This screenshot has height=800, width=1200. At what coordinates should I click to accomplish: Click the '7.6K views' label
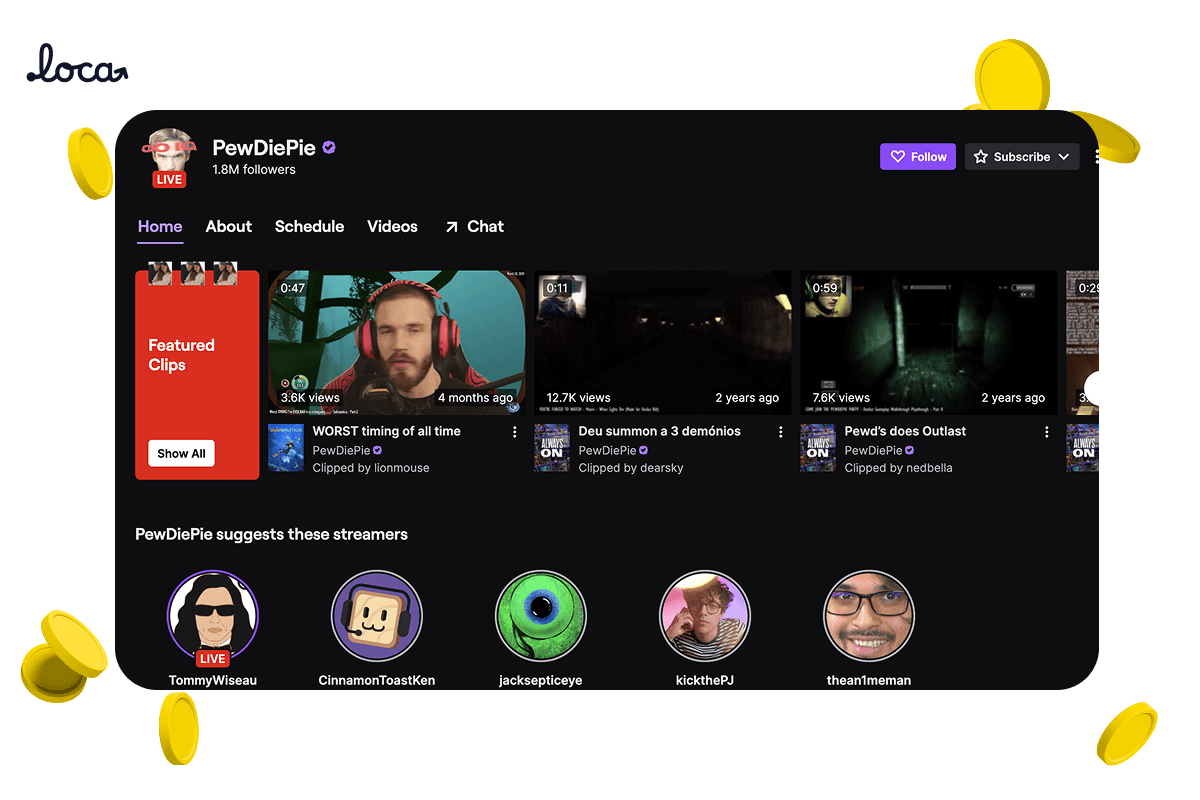coord(841,398)
